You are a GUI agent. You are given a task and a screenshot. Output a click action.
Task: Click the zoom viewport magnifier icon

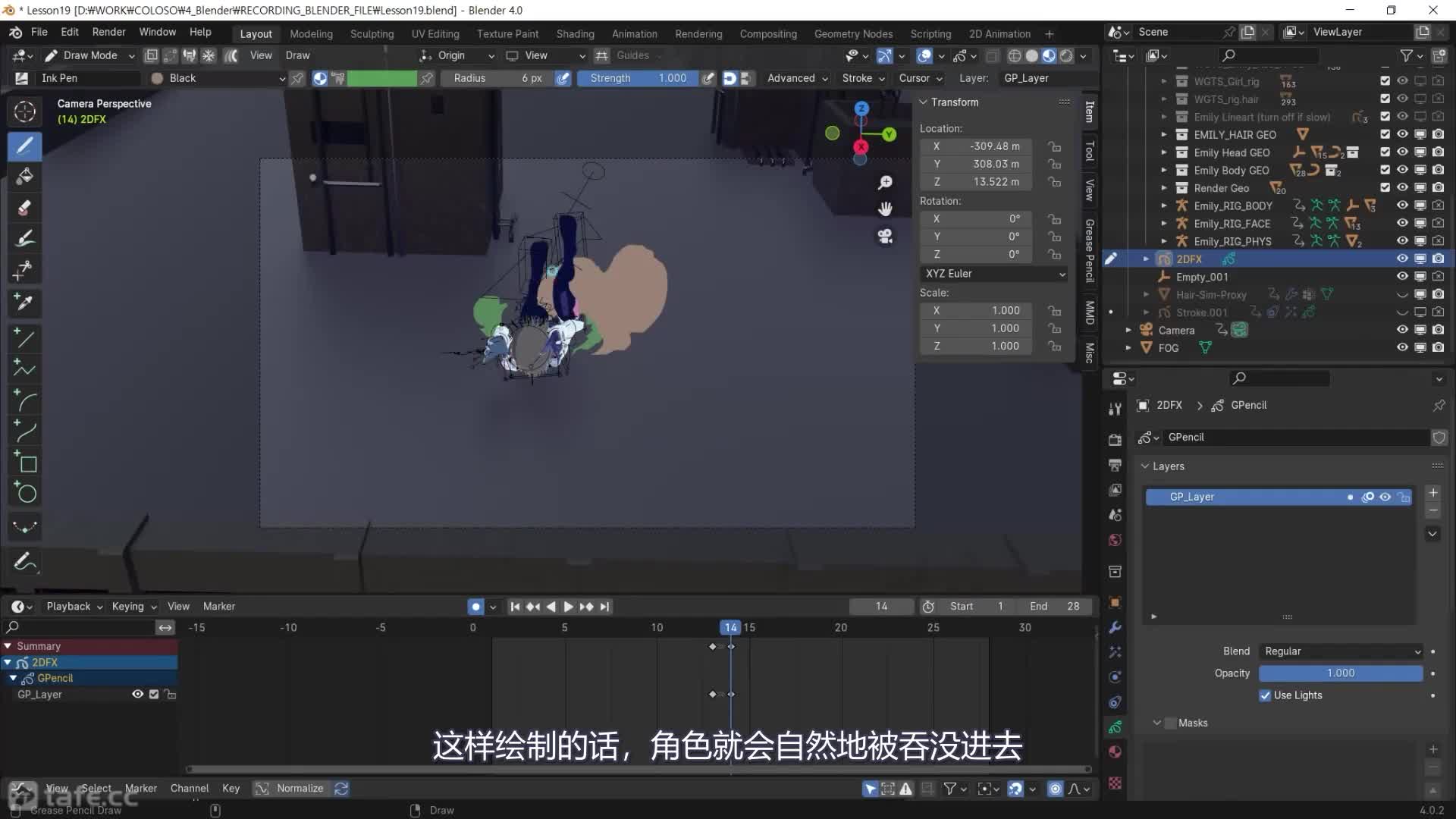885,183
